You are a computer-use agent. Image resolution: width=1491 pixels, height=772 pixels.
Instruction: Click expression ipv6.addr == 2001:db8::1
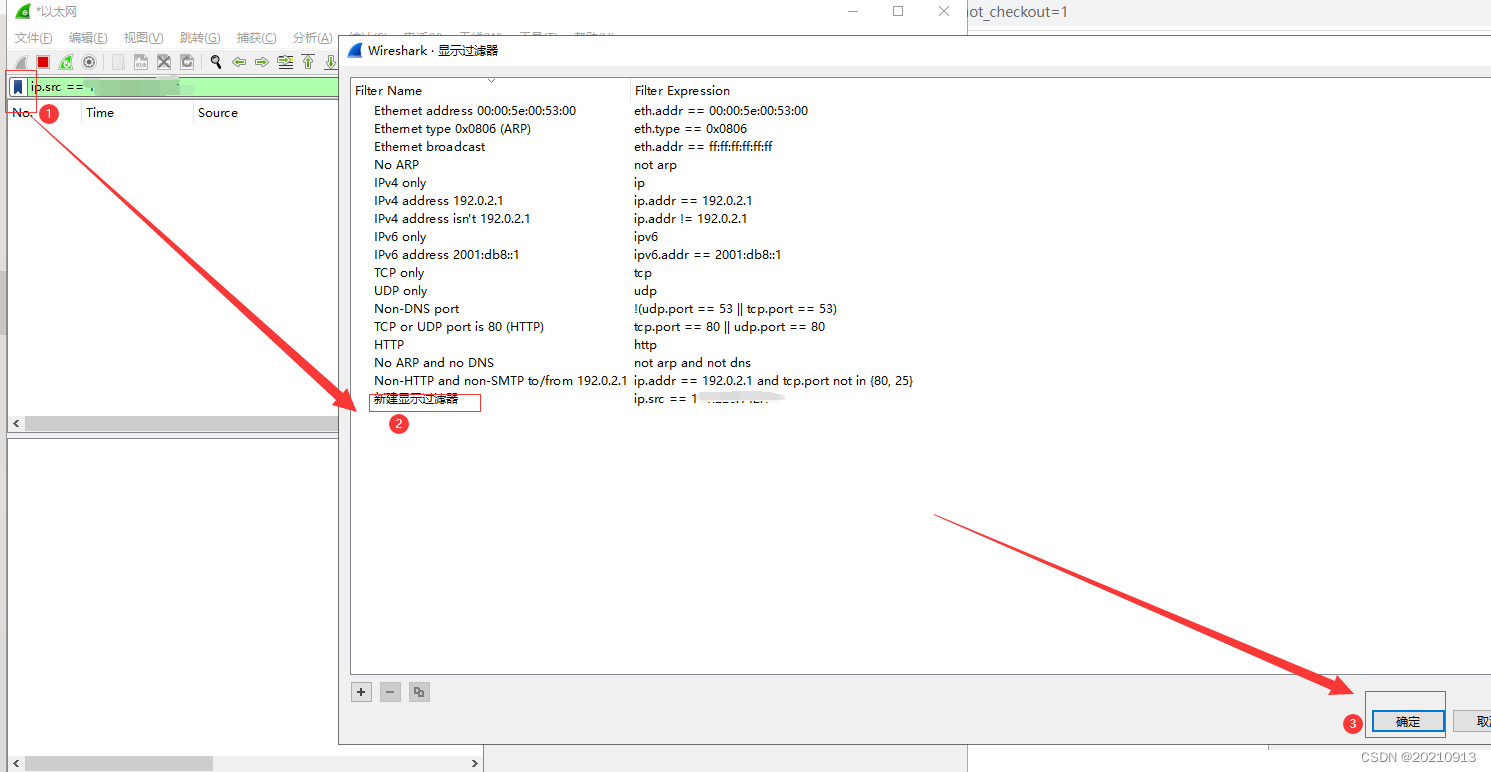tap(708, 255)
